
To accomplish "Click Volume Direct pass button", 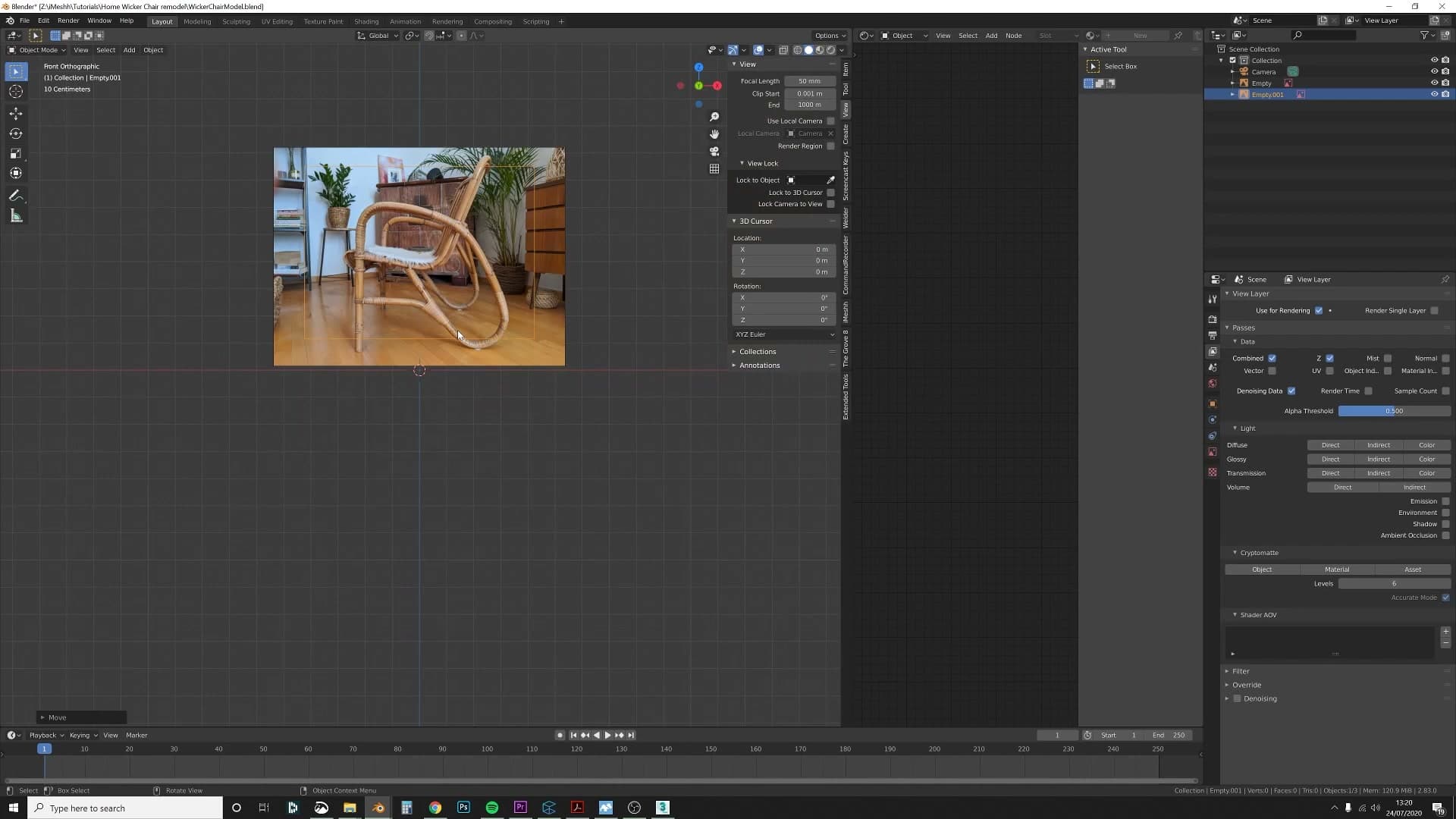I will coord(1342,488).
